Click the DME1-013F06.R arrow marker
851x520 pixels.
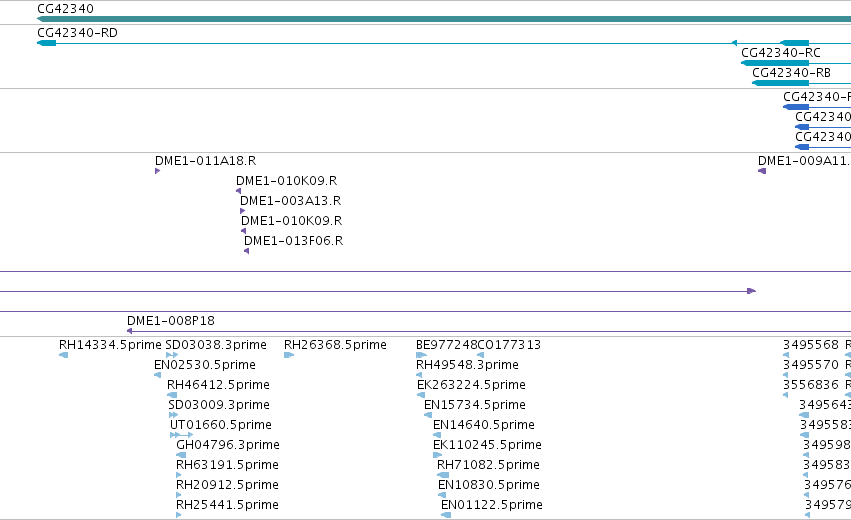coord(246,251)
